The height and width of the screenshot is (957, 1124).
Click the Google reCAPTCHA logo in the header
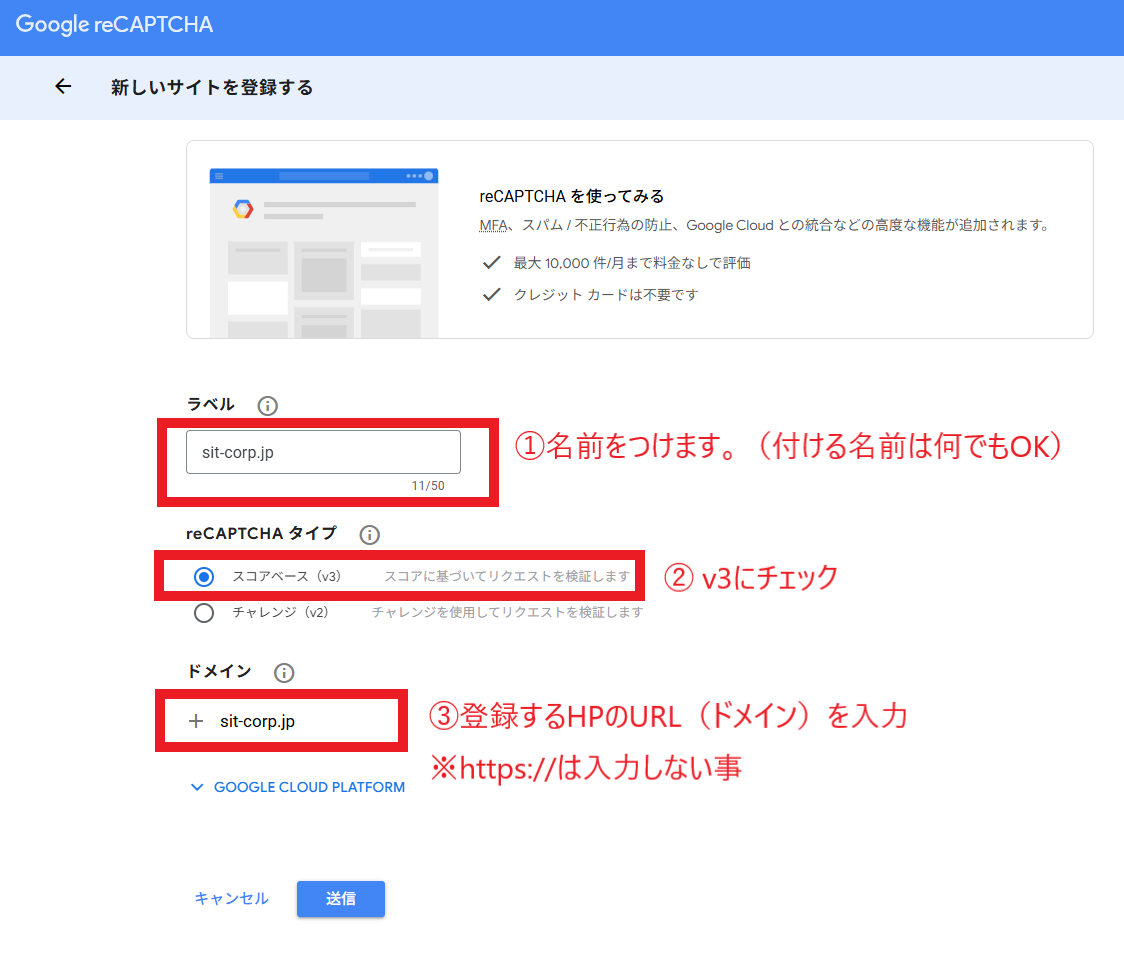coord(114,26)
